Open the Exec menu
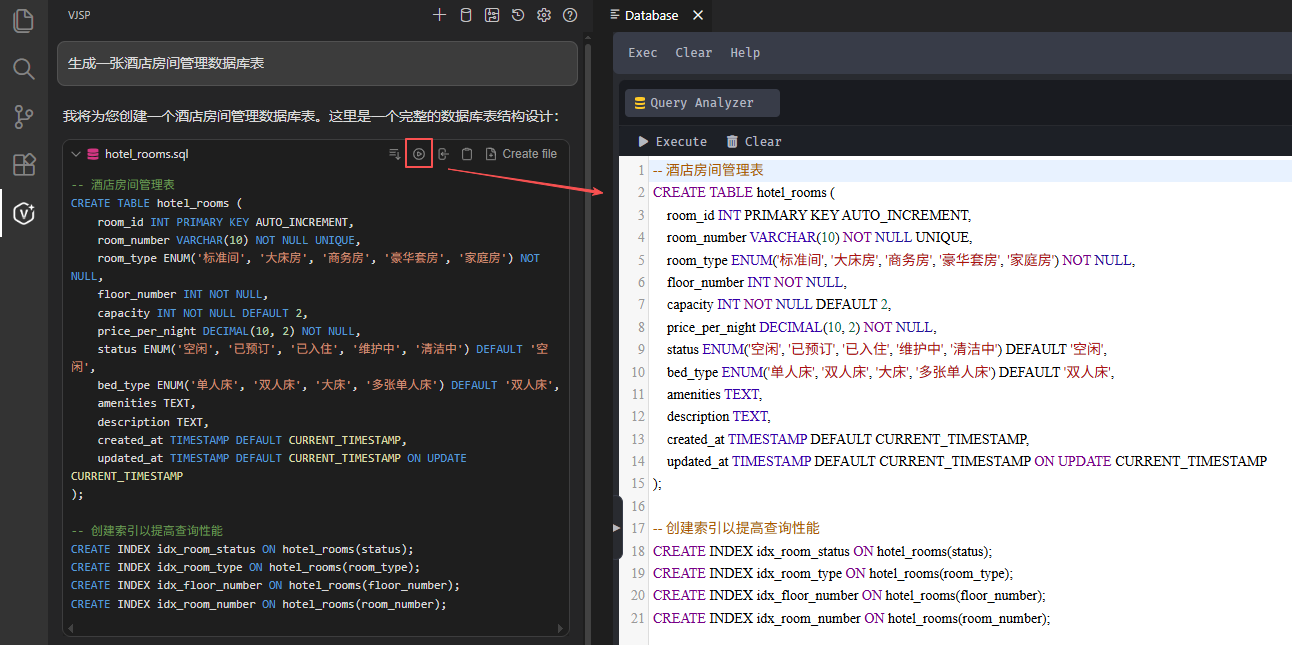This screenshot has width=1292, height=645. [x=642, y=53]
